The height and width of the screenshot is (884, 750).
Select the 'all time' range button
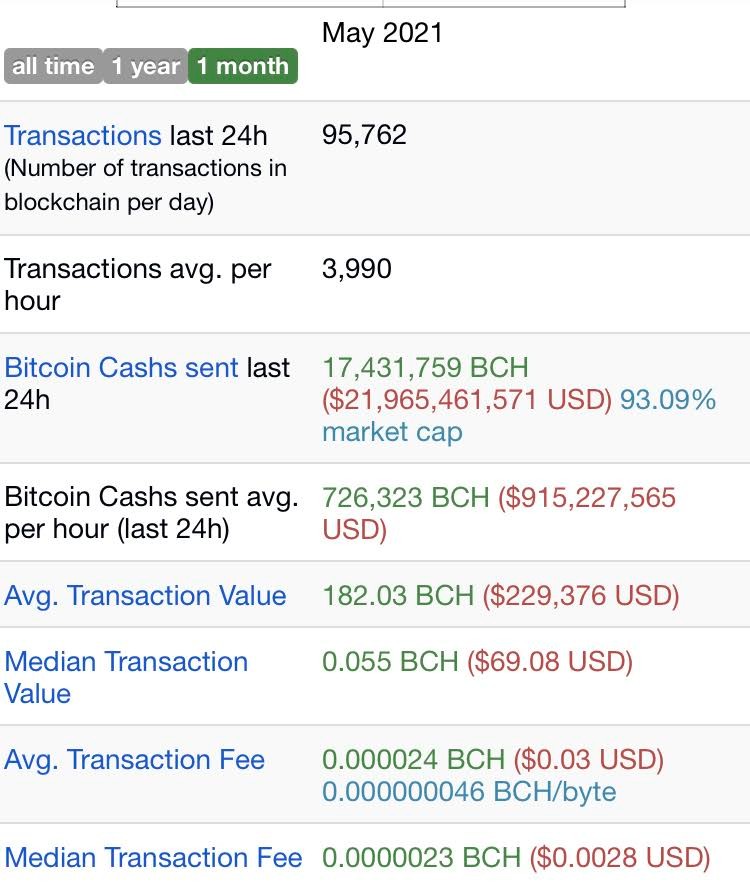click(53, 66)
